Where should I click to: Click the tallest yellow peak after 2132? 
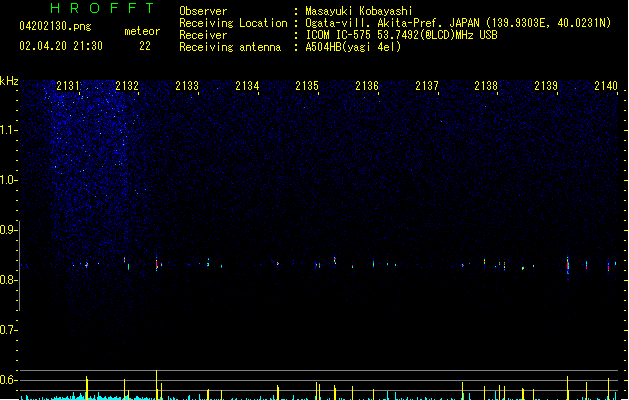(x=156, y=385)
